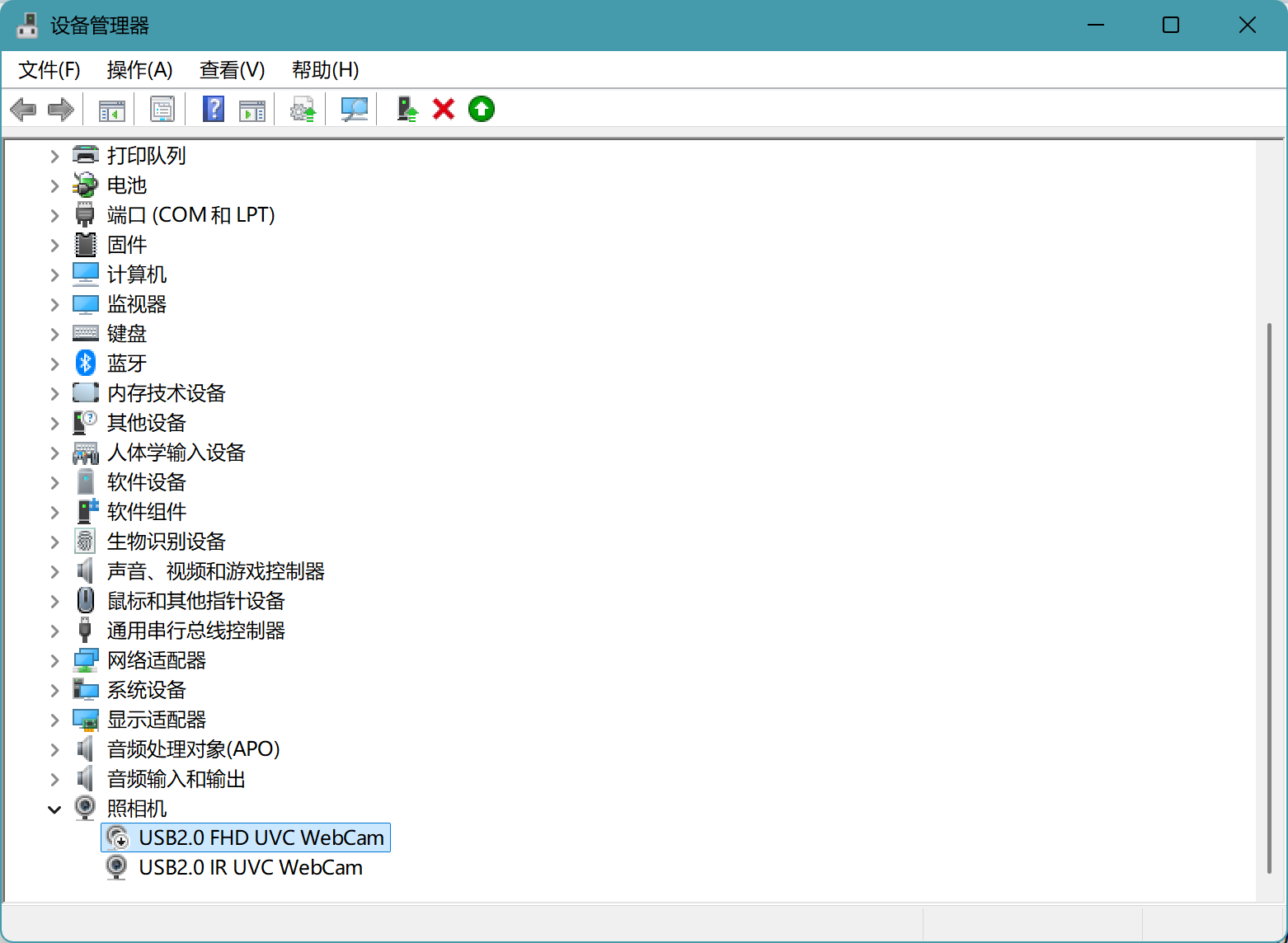The width and height of the screenshot is (1288, 943).
Task: Click the battery icon beside 电池
Action: 86,185
